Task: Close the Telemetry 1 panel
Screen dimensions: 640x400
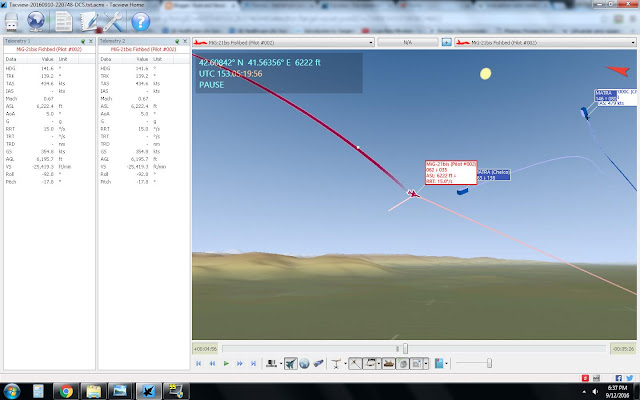Action: (x=91, y=41)
